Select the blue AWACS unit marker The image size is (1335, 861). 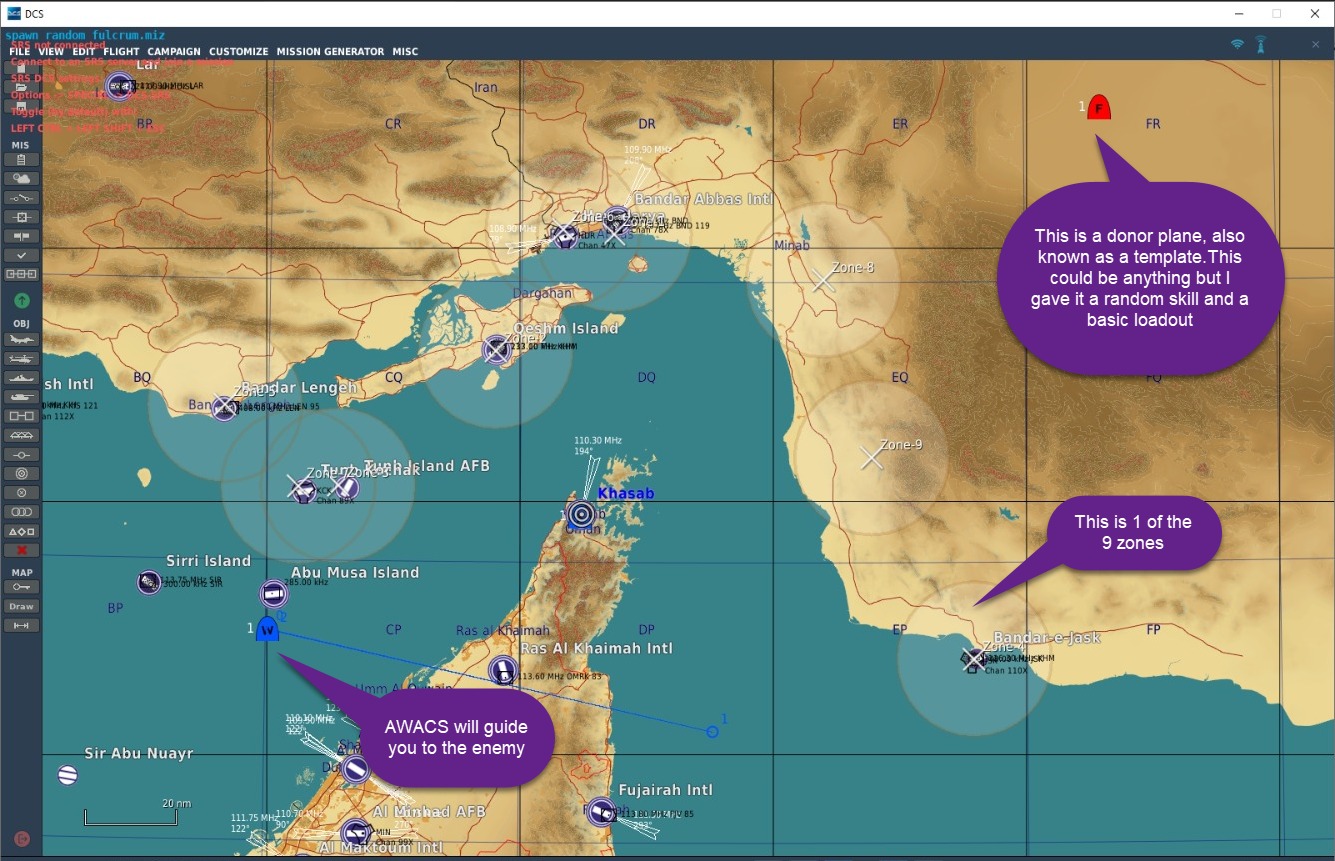point(267,630)
